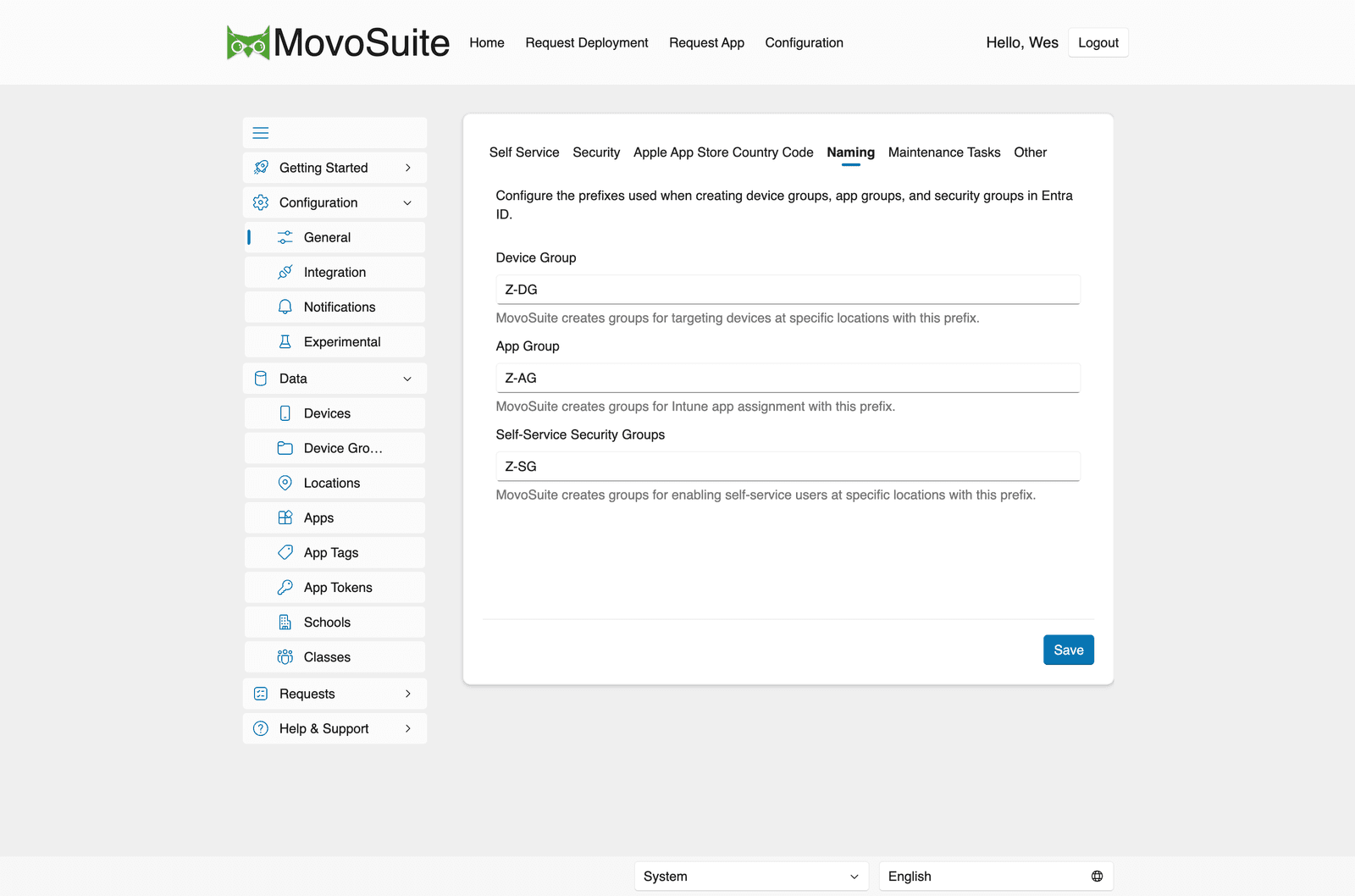Click the Device Group prefix field
1355x896 pixels.
(x=788, y=290)
